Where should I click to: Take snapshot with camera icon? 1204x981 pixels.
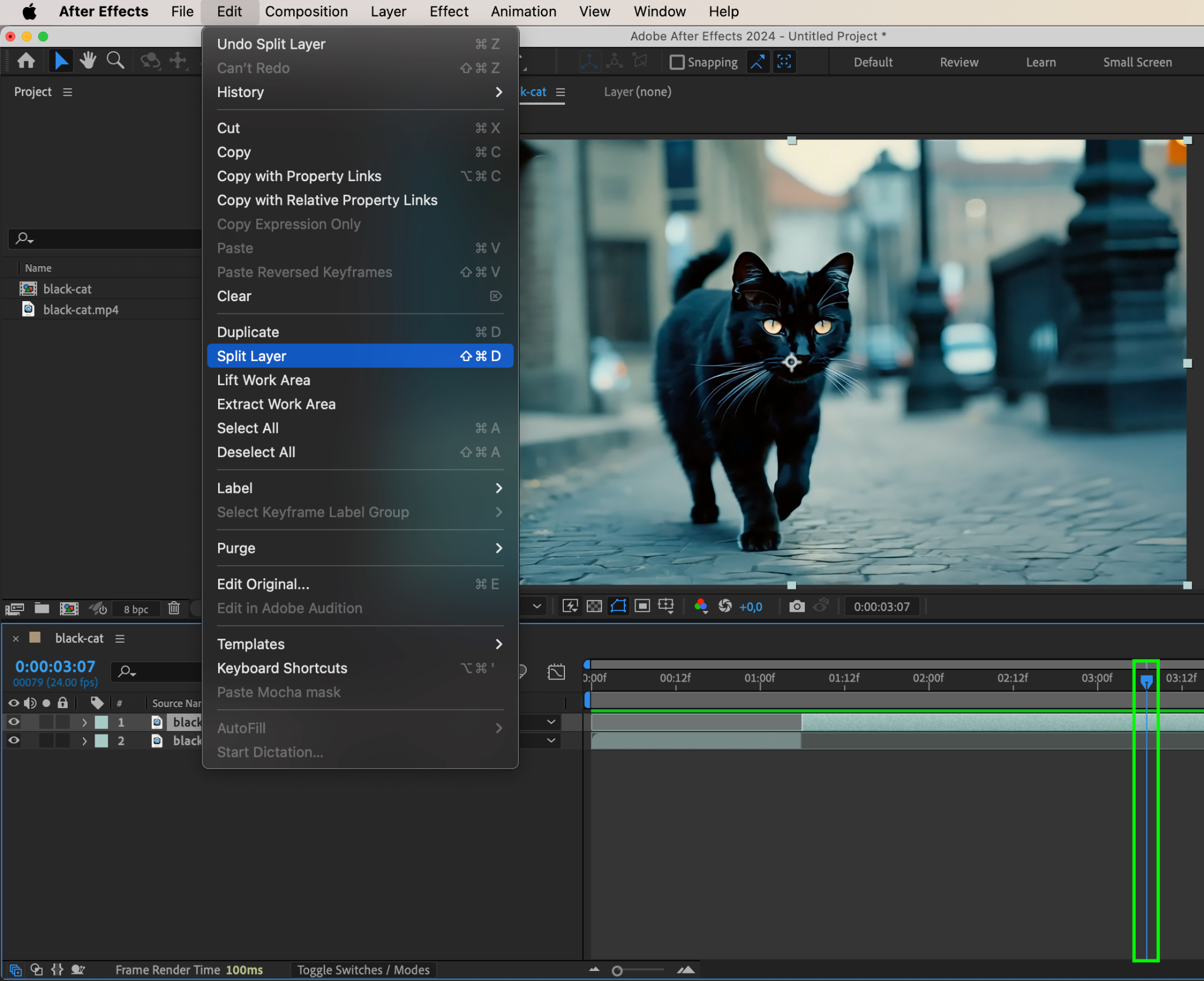click(797, 606)
